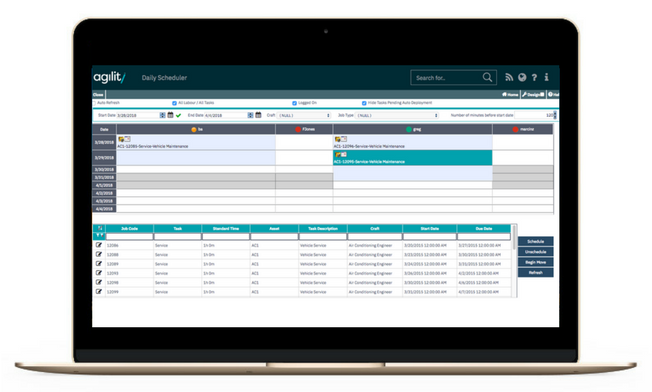Click the red status dot in last labour column
The width and height of the screenshot is (652, 392).
click(516, 130)
